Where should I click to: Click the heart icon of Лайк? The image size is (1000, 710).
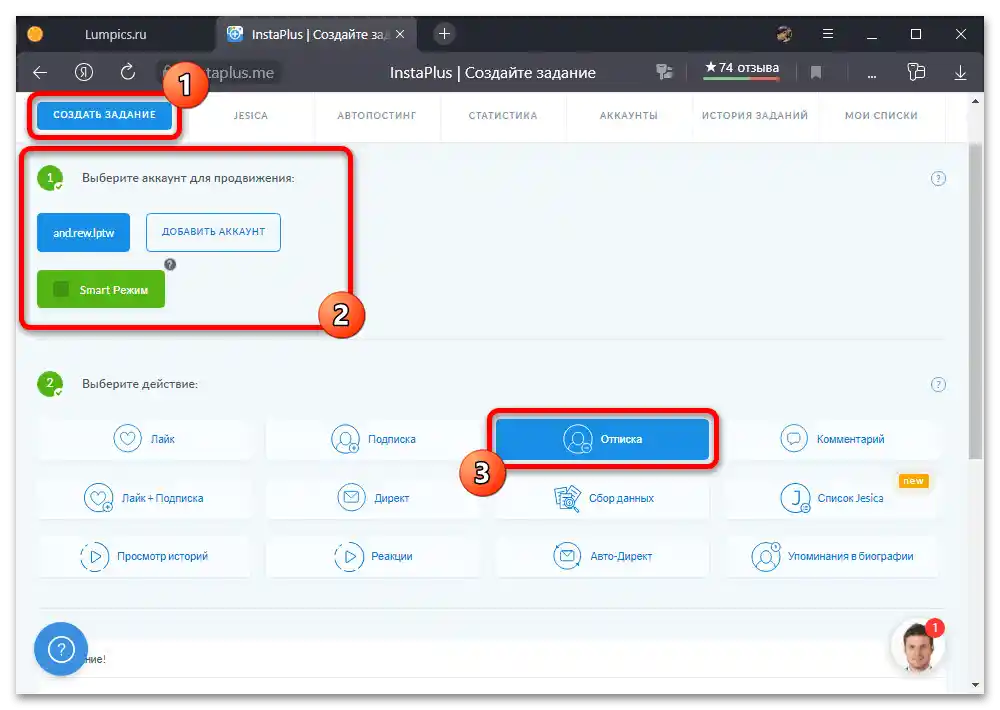point(128,438)
